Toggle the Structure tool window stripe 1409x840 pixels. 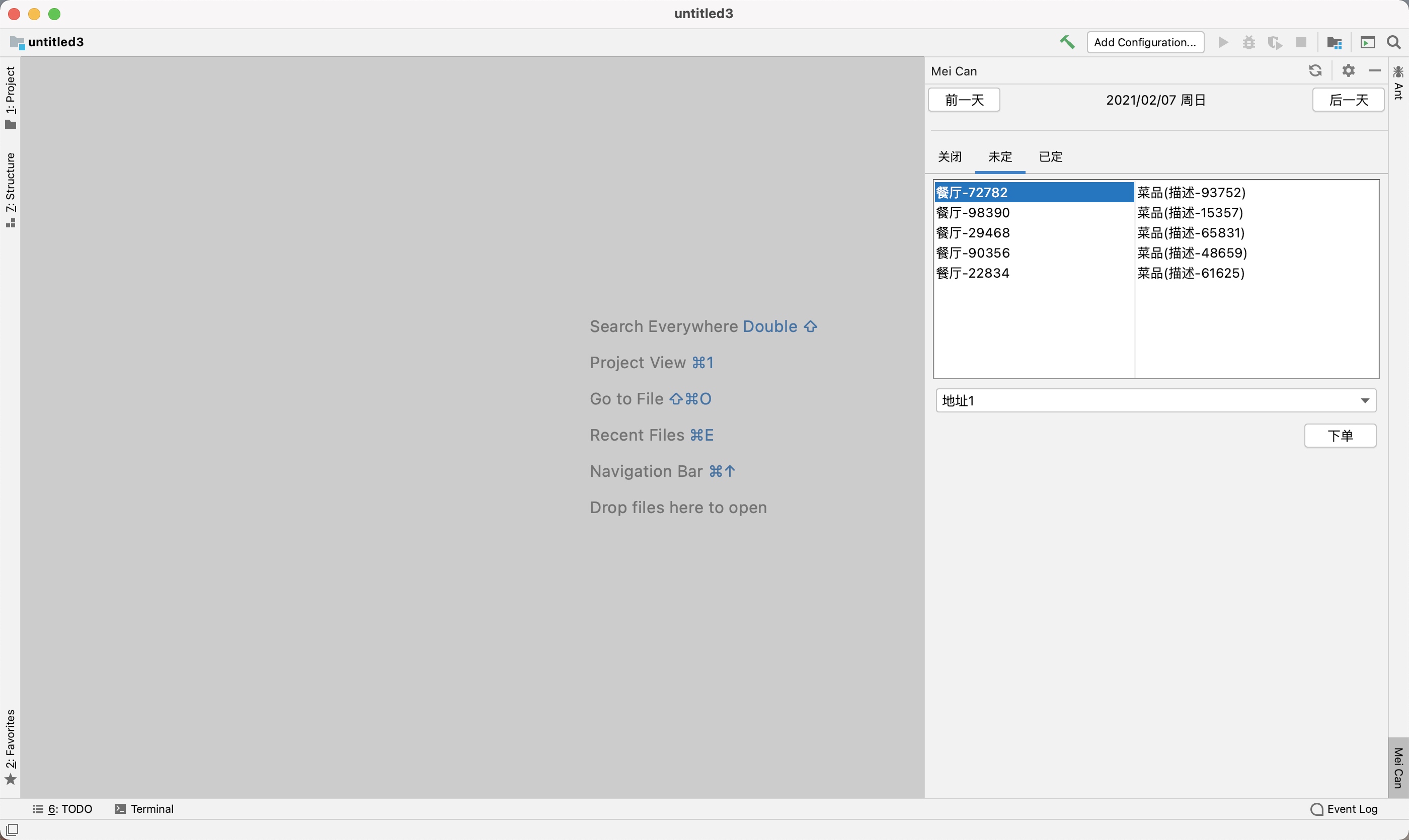(x=10, y=189)
